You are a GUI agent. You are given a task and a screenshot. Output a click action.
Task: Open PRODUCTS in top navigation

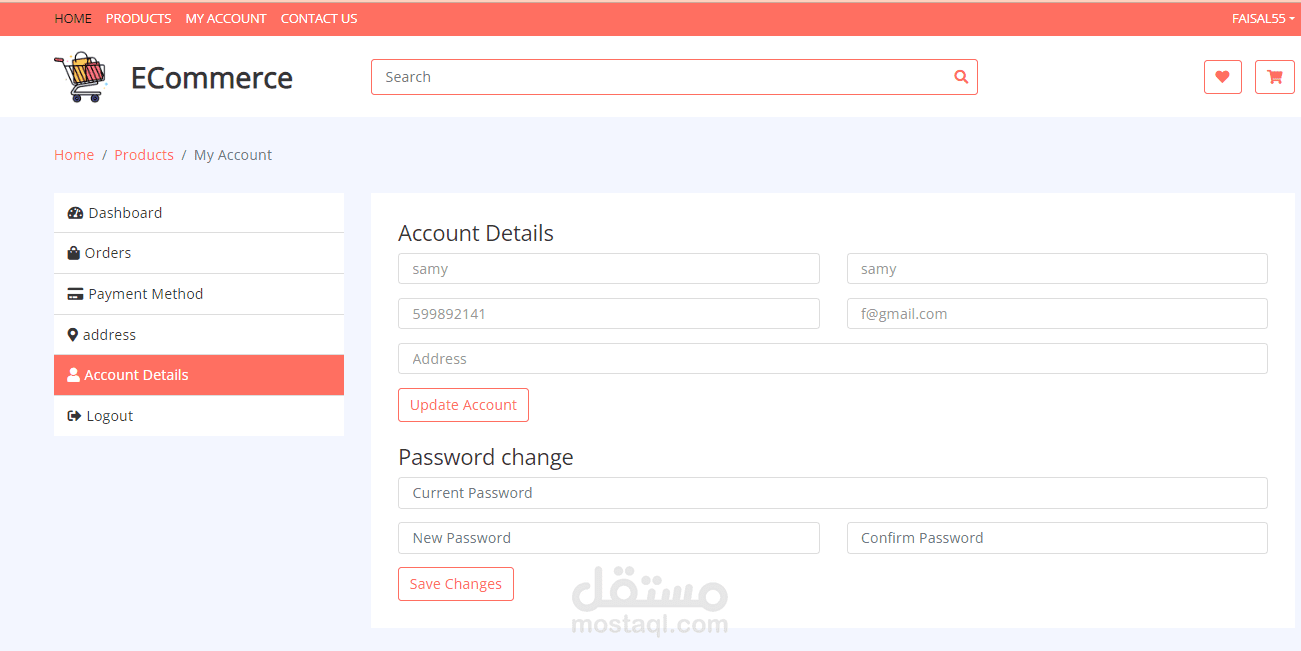pyautogui.click(x=138, y=18)
